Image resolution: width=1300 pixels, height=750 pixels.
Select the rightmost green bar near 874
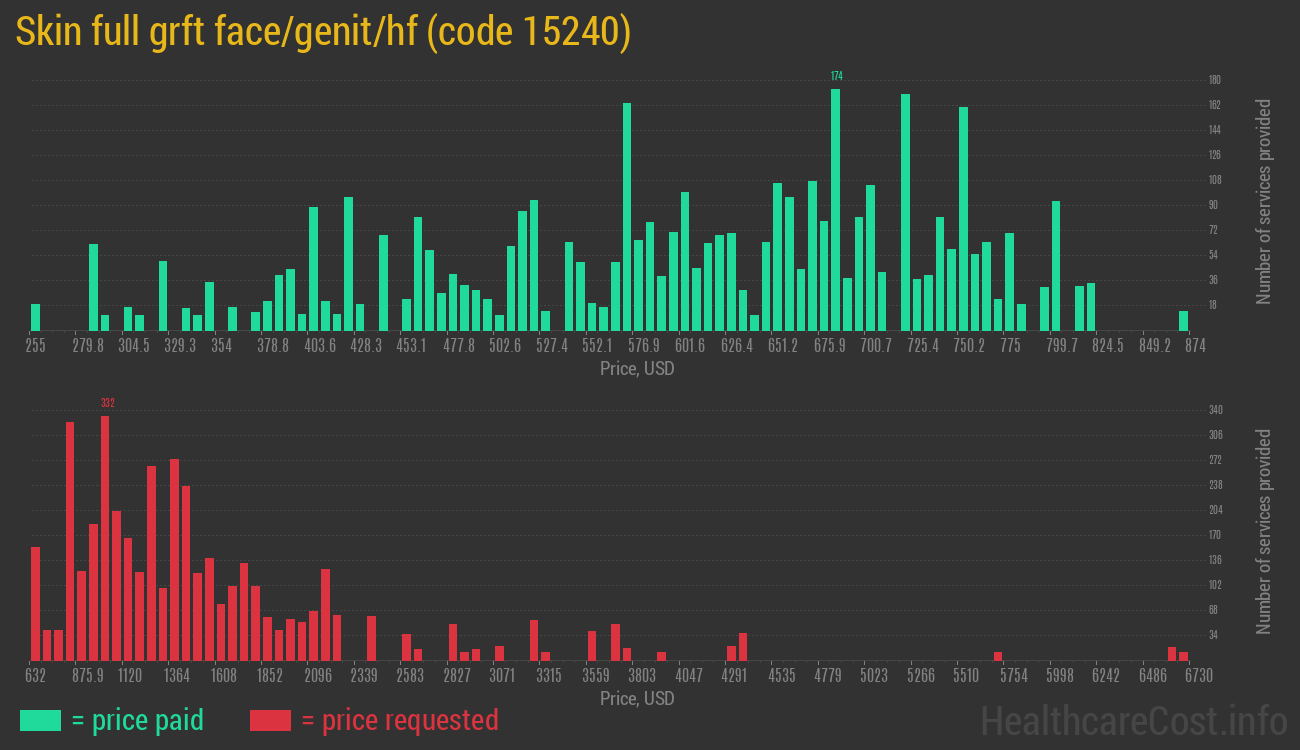click(x=1183, y=321)
